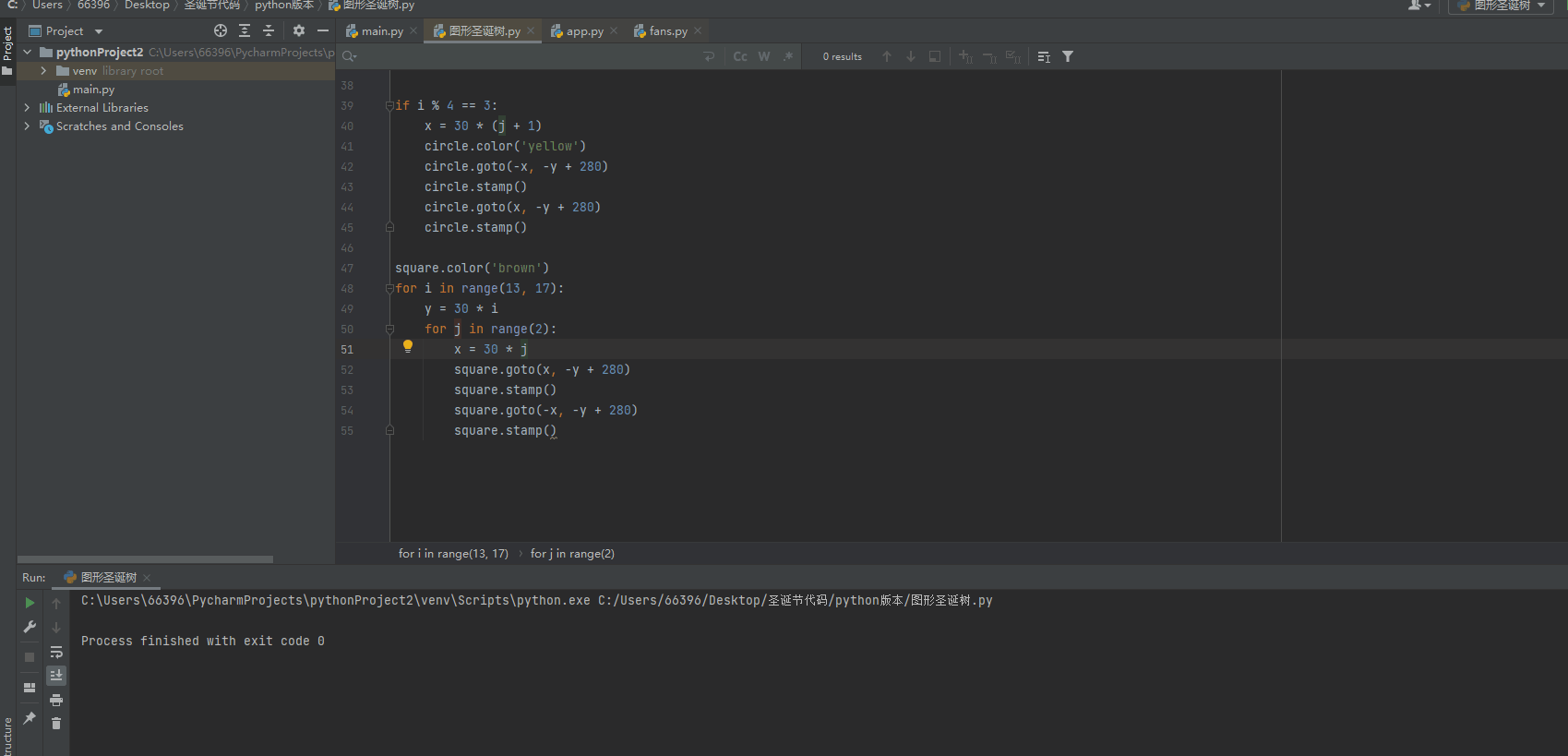Image resolution: width=1568 pixels, height=756 pixels.
Task: Click the project panel horizontal scrollbar
Action: [145, 559]
